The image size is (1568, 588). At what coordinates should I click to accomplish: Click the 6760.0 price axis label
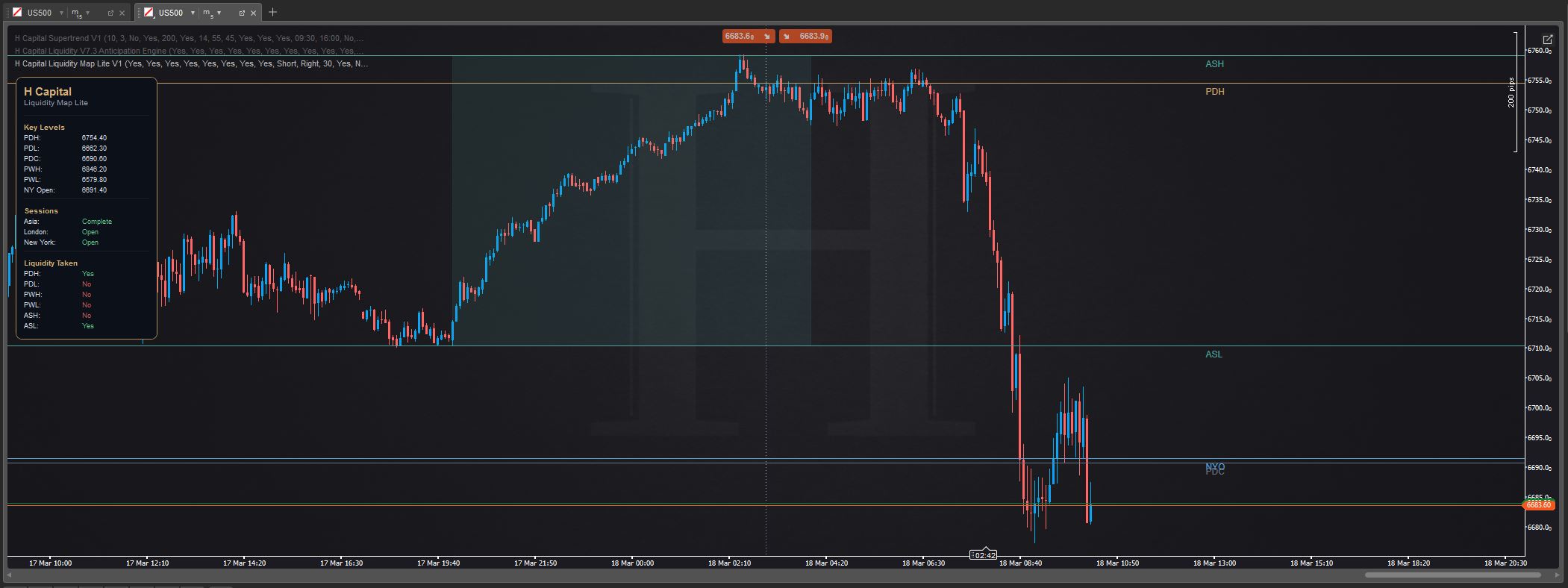click(x=1539, y=51)
